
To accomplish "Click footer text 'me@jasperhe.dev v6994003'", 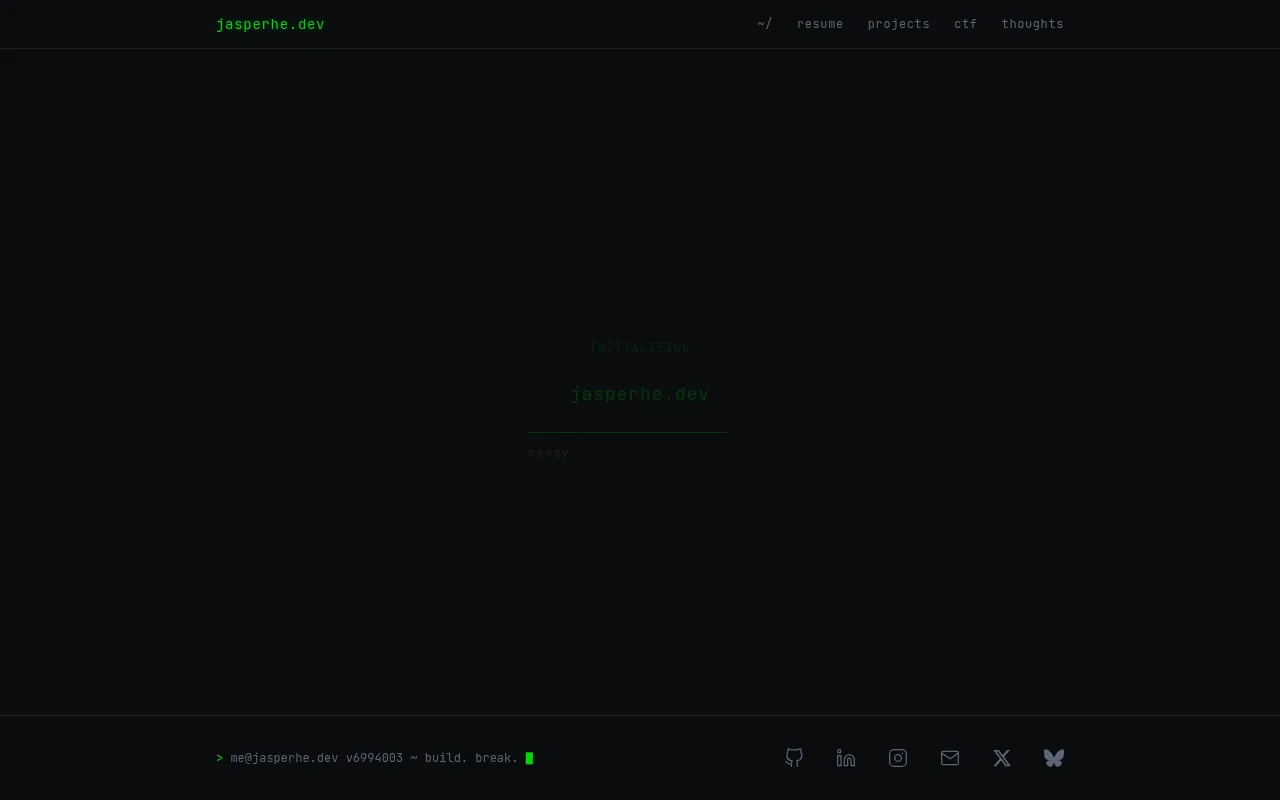I will click(x=317, y=758).
